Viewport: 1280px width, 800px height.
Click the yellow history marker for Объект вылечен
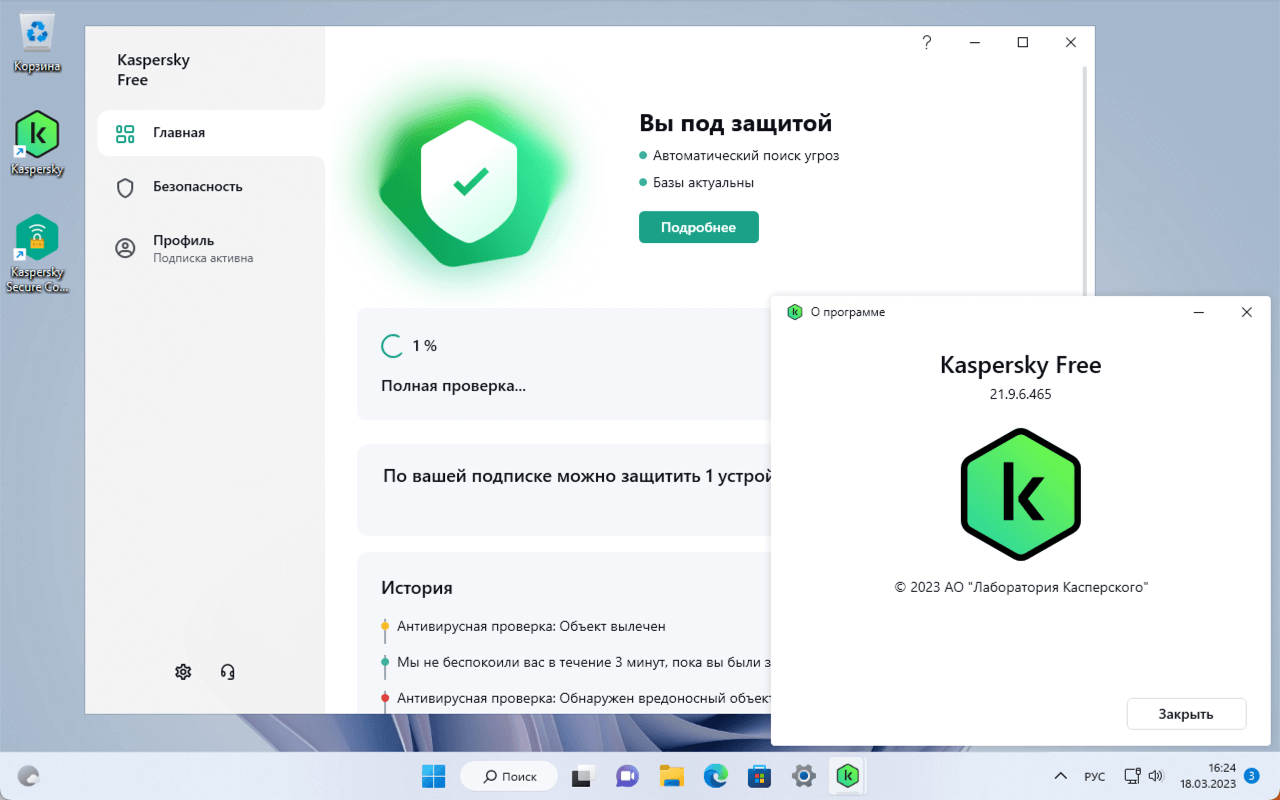pos(385,626)
